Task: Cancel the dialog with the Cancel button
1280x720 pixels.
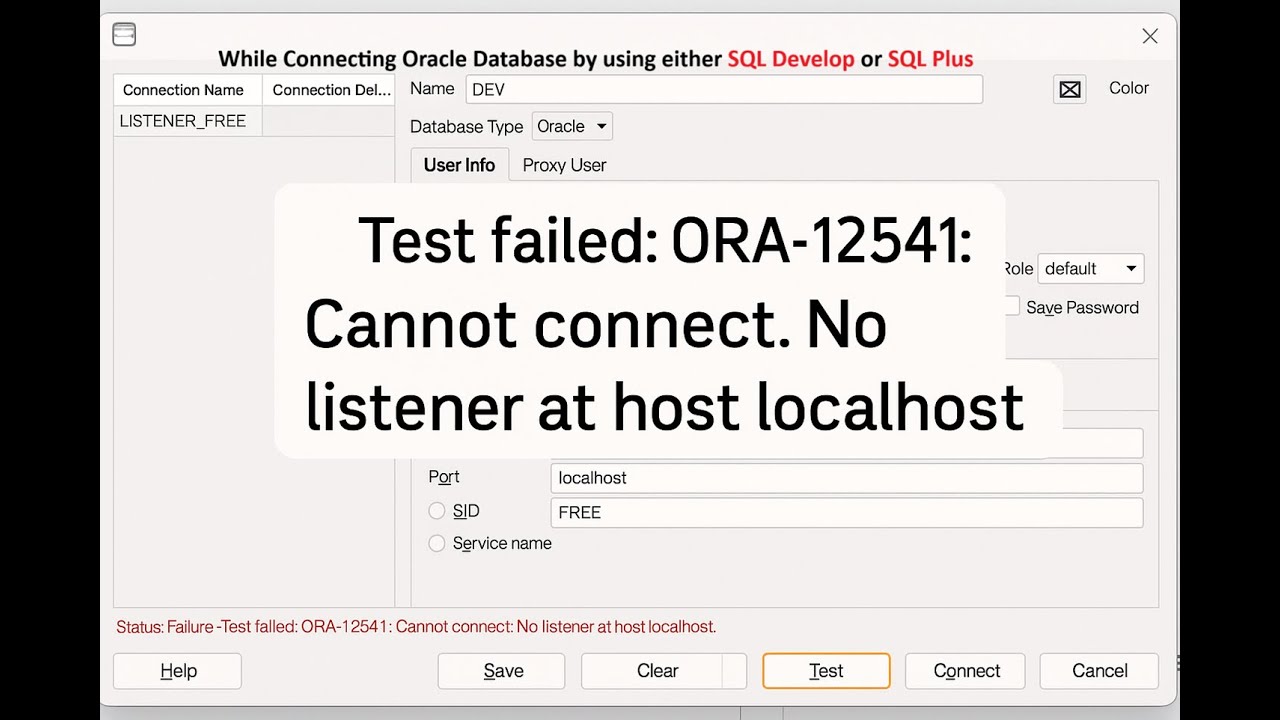Action: (1099, 671)
